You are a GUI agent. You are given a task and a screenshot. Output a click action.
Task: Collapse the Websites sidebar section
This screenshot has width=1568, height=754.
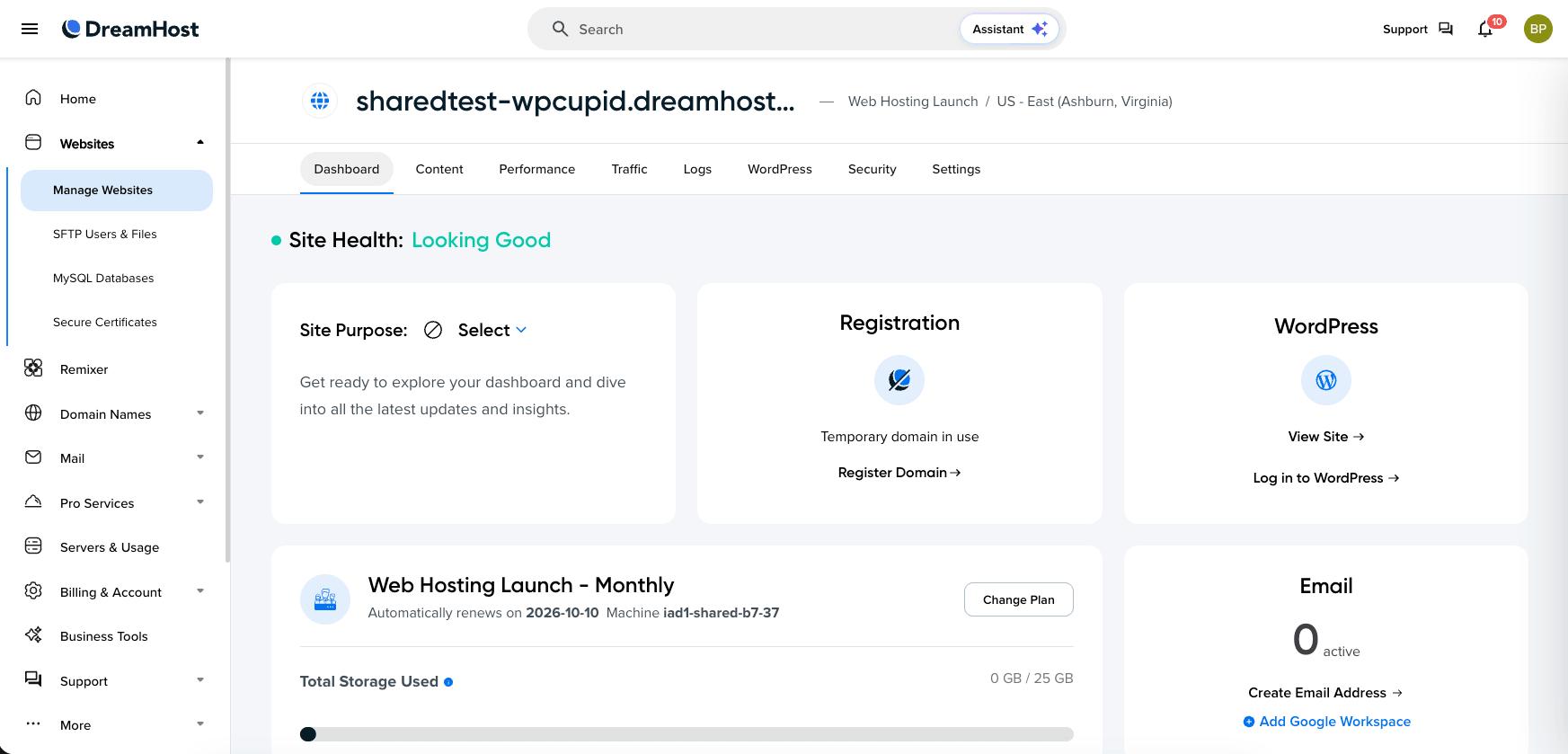click(200, 143)
